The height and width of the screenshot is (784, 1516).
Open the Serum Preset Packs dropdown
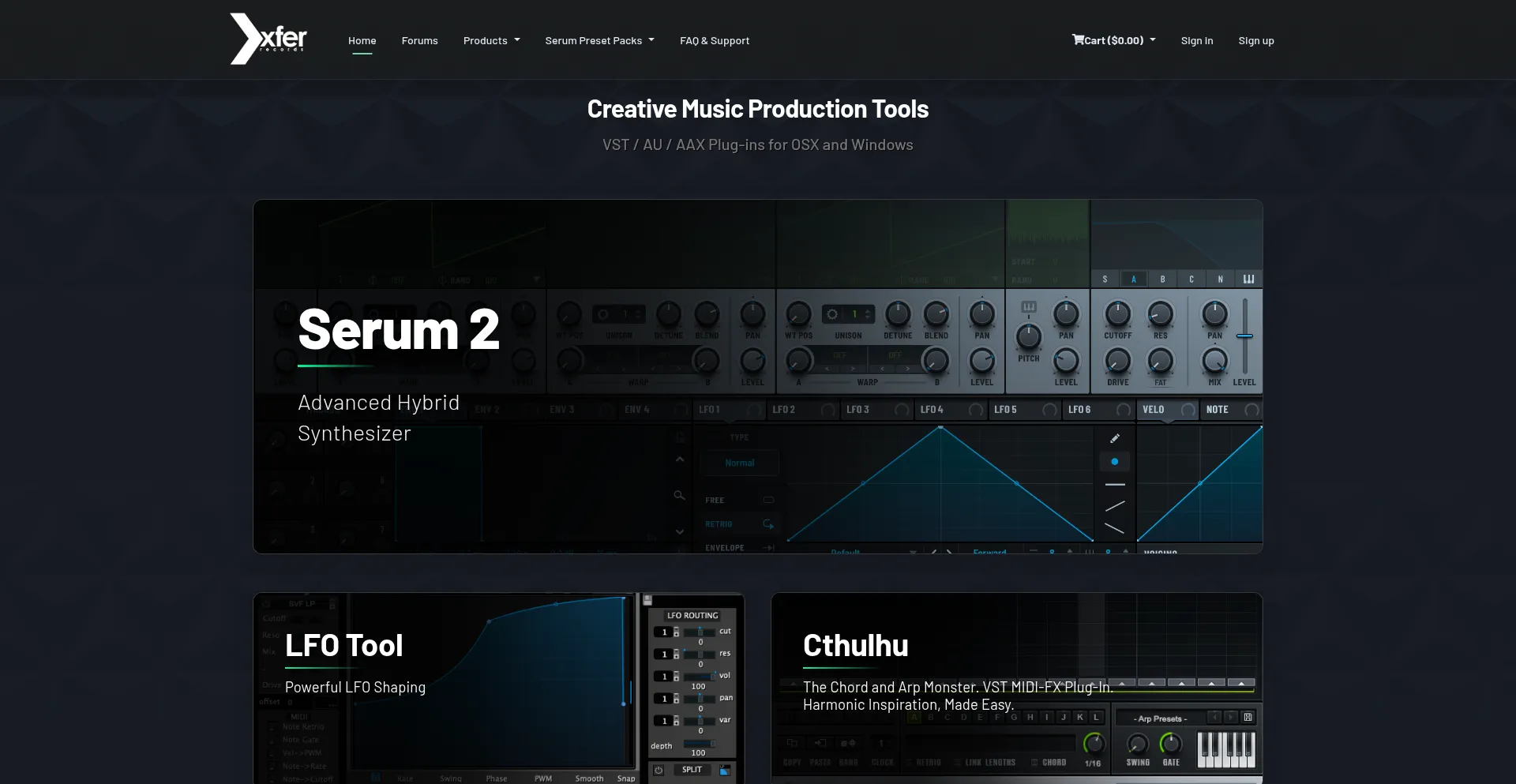(x=599, y=40)
